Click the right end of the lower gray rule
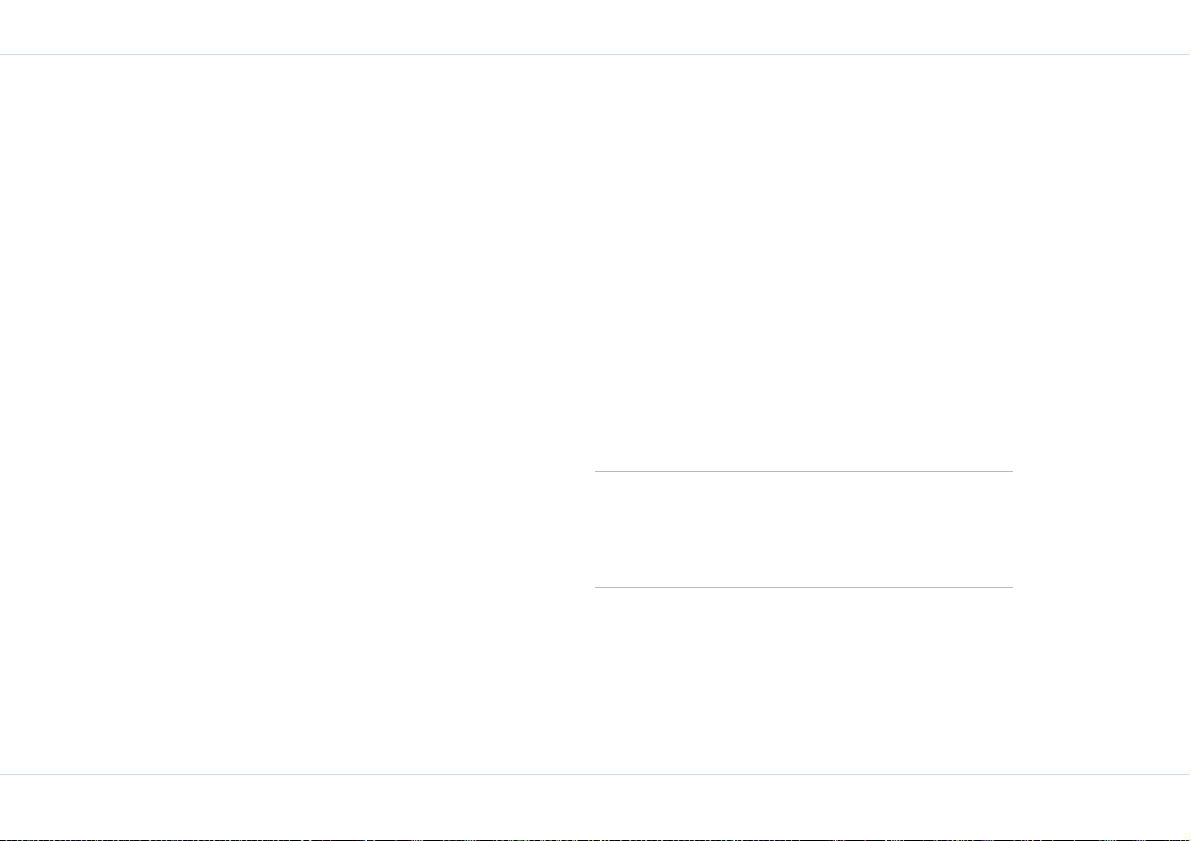 [x=1009, y=587]
